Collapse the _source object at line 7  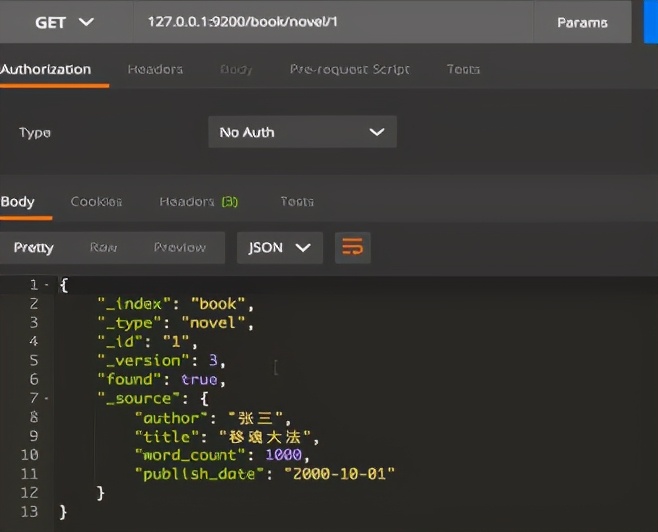pos(48,399)
